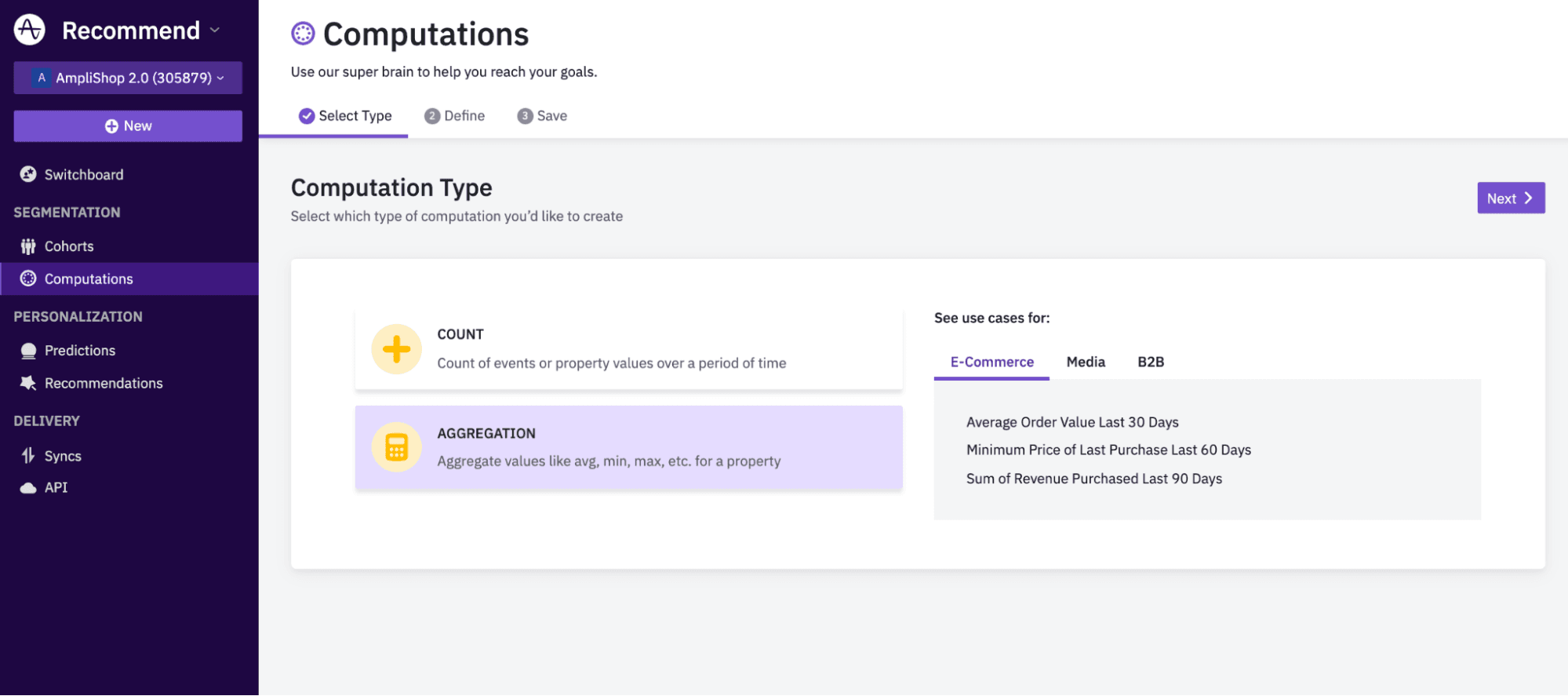
Task: Switch to the Media use cases tab
Action: pyautogui.click(x=1085, y=362)
